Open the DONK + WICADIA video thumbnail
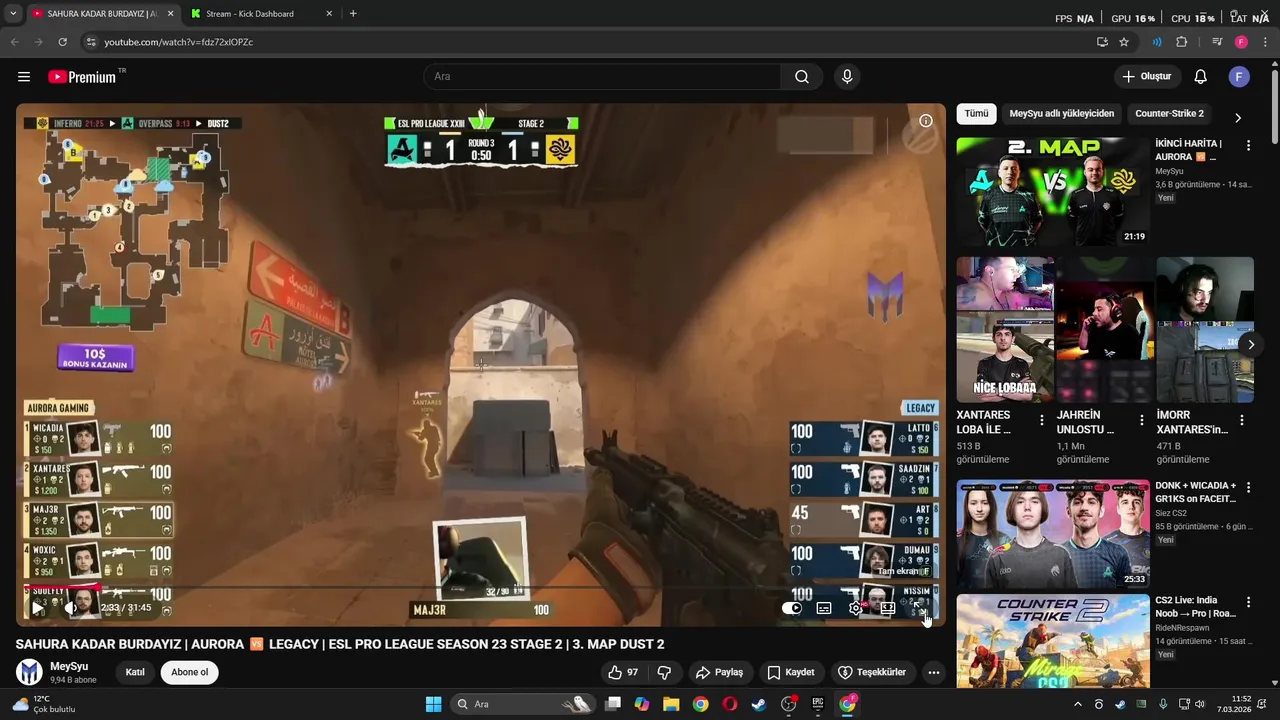Image resolution: width=1280 pixels, height=720 pixels. pyautogui.click(x=1052, y=534)
